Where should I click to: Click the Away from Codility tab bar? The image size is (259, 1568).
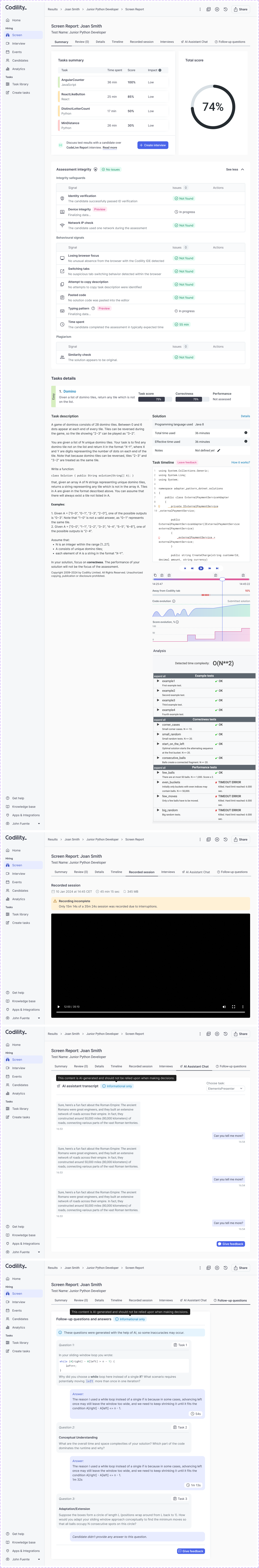[201, 595]
